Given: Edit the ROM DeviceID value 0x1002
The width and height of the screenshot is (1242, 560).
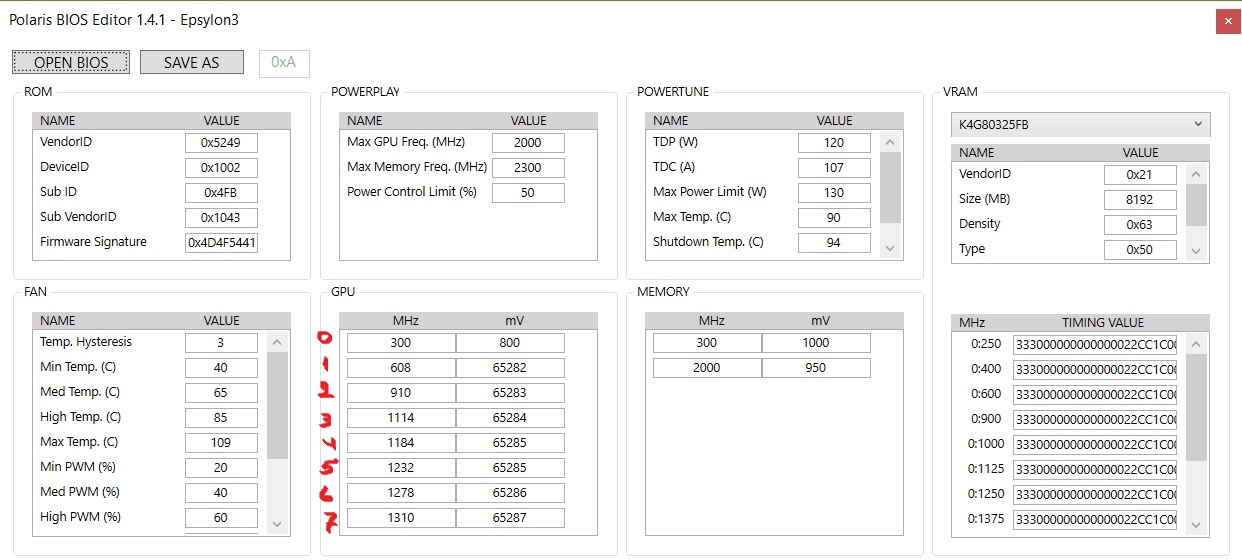Looking at the screenshot, I should [x=221, y=167].
